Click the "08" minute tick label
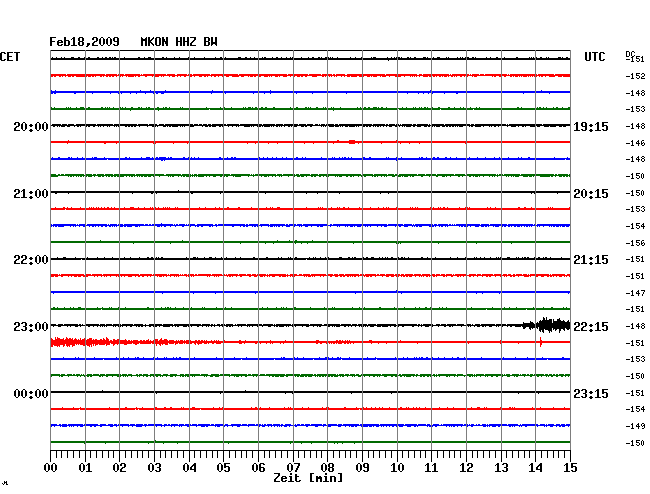The height and width of the screenshot is (494, 650). (x=327, y=468)
